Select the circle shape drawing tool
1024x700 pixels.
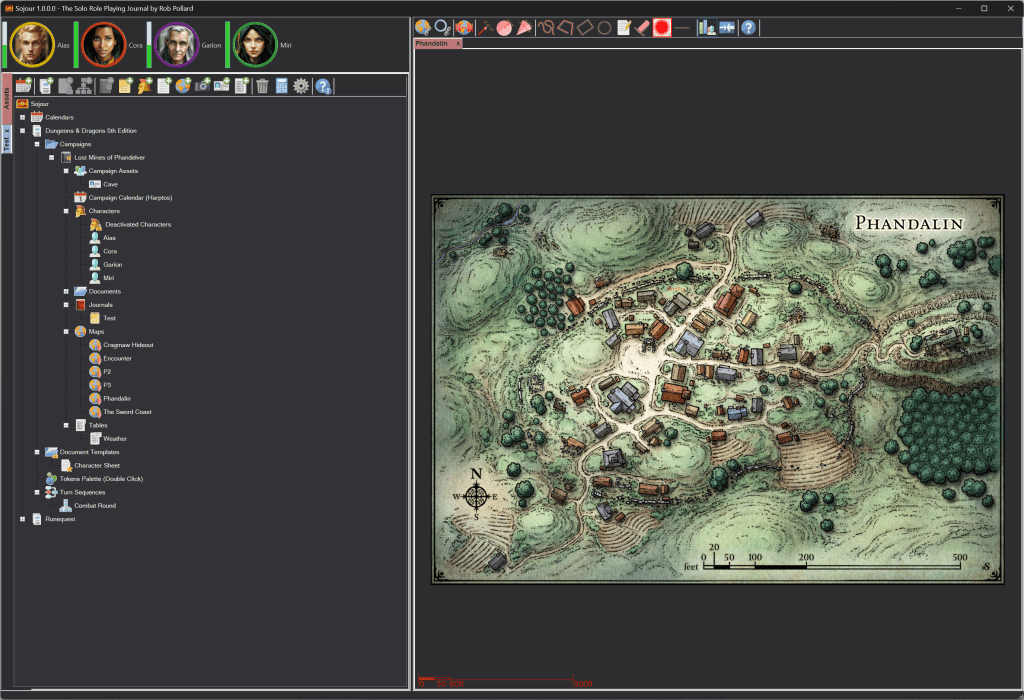604,28
